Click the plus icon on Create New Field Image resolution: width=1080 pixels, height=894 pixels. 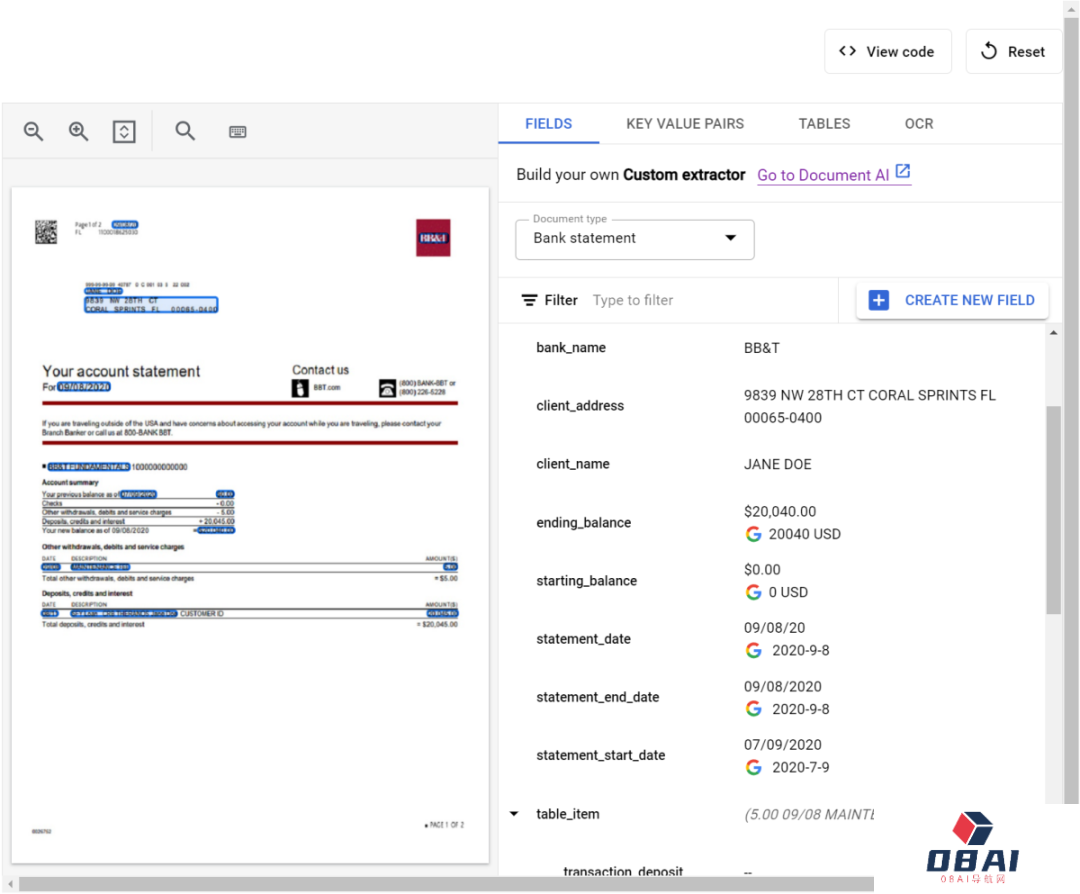pos(879,300)
